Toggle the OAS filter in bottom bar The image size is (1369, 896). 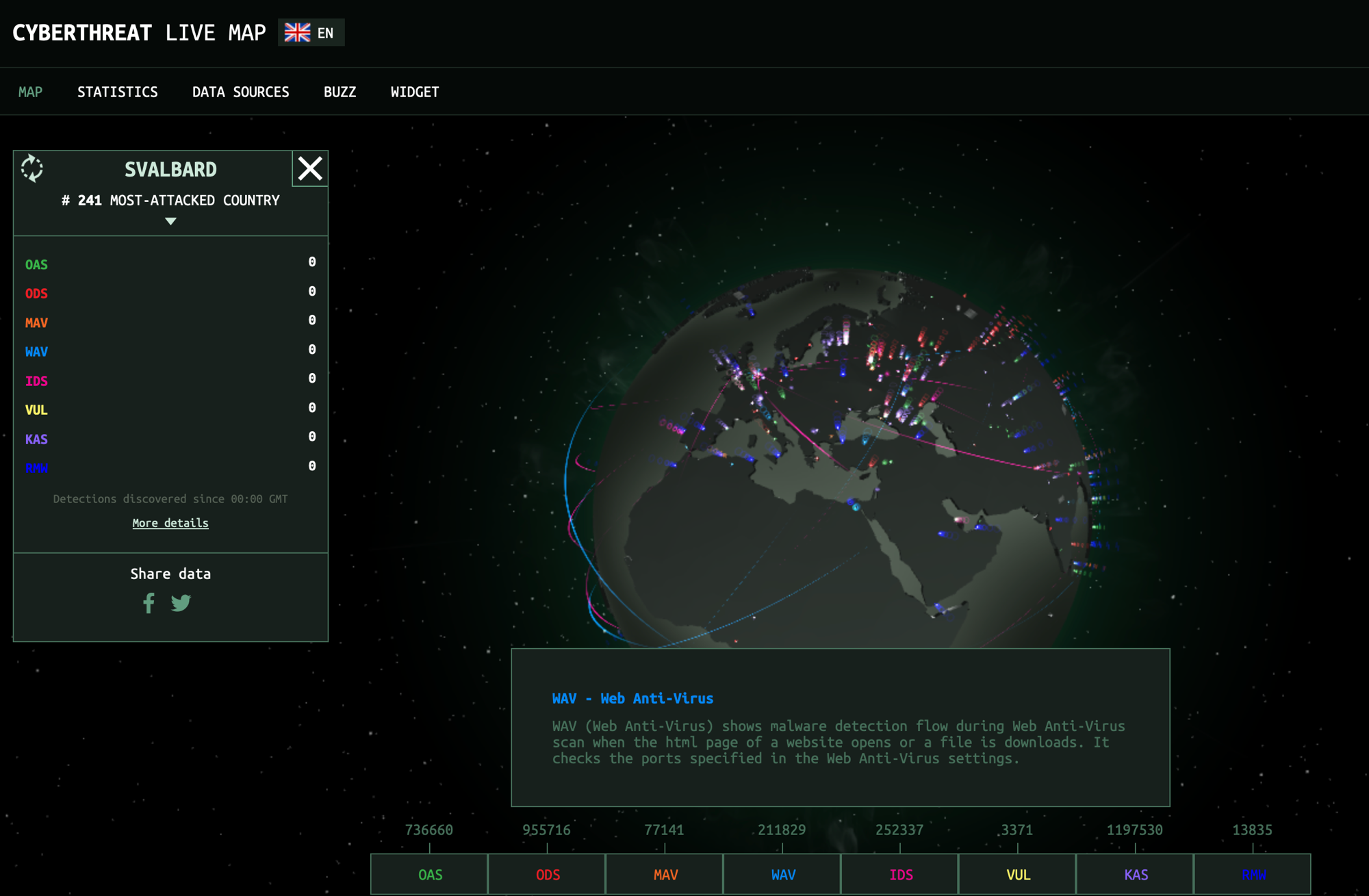tap(430, 874)
